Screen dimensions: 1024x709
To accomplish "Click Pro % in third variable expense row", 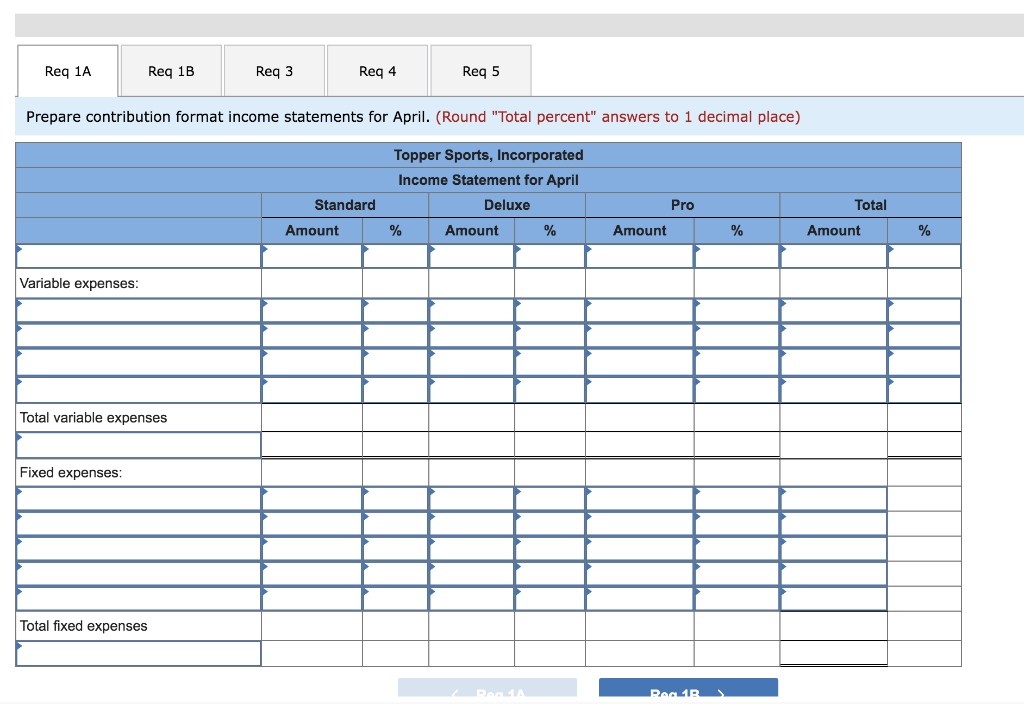I will (737, 362).
